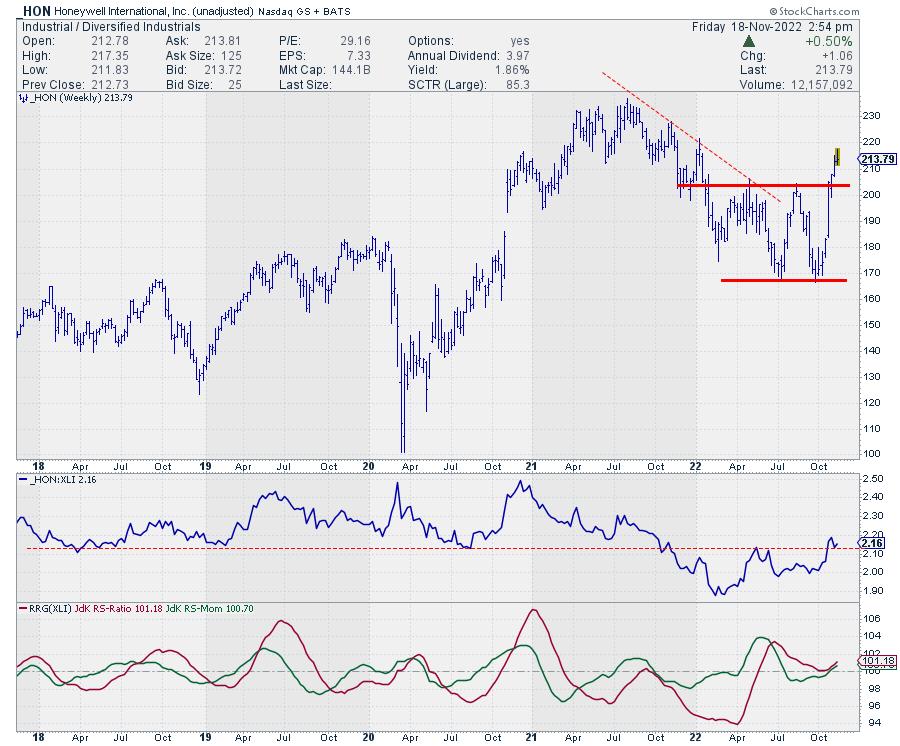The width and height of the screenshot is (900, 746).
Task: Click the 101.18 RS-Ratio value tag
Action: [871, 661]
